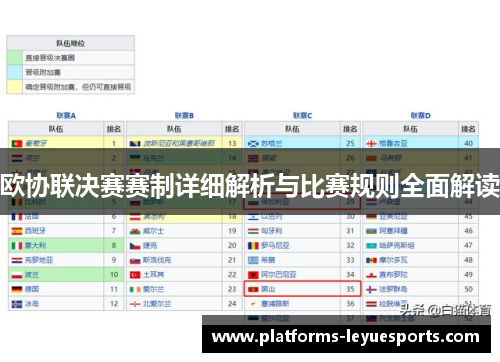Viewport: 500px width, 362px height.
Task: Click the Scotland flag in League C
Action: coord(253,144)
